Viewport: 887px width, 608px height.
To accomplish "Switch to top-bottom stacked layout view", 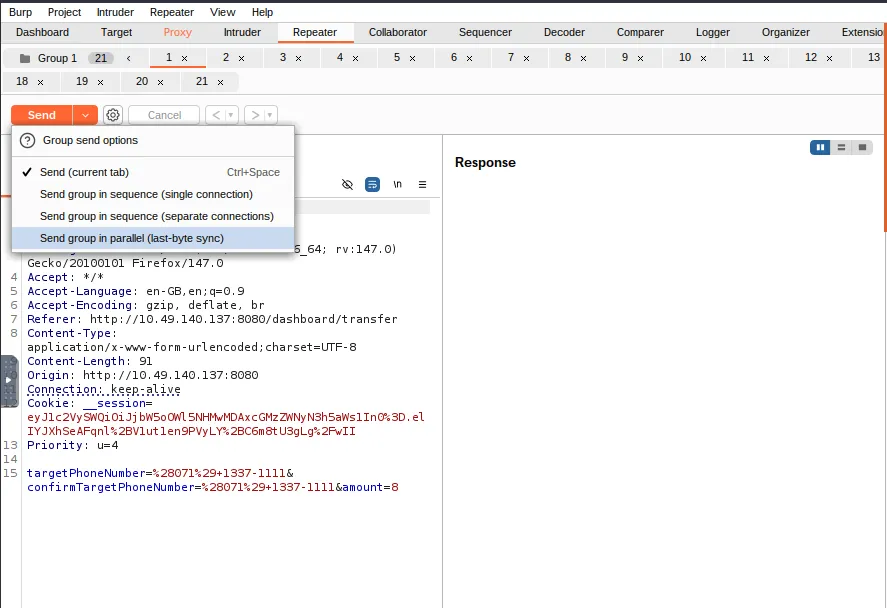I will tap(842, 148).
